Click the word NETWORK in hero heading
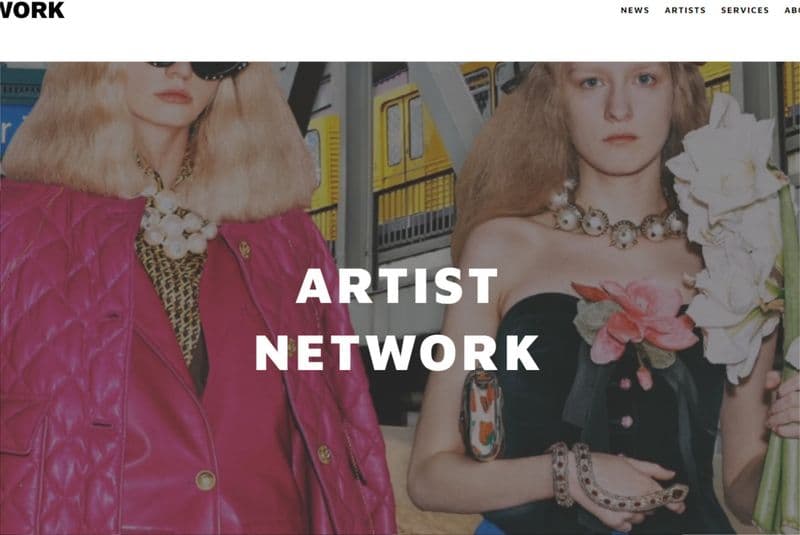This screenshot has height=535, width=800. [396, 352]
